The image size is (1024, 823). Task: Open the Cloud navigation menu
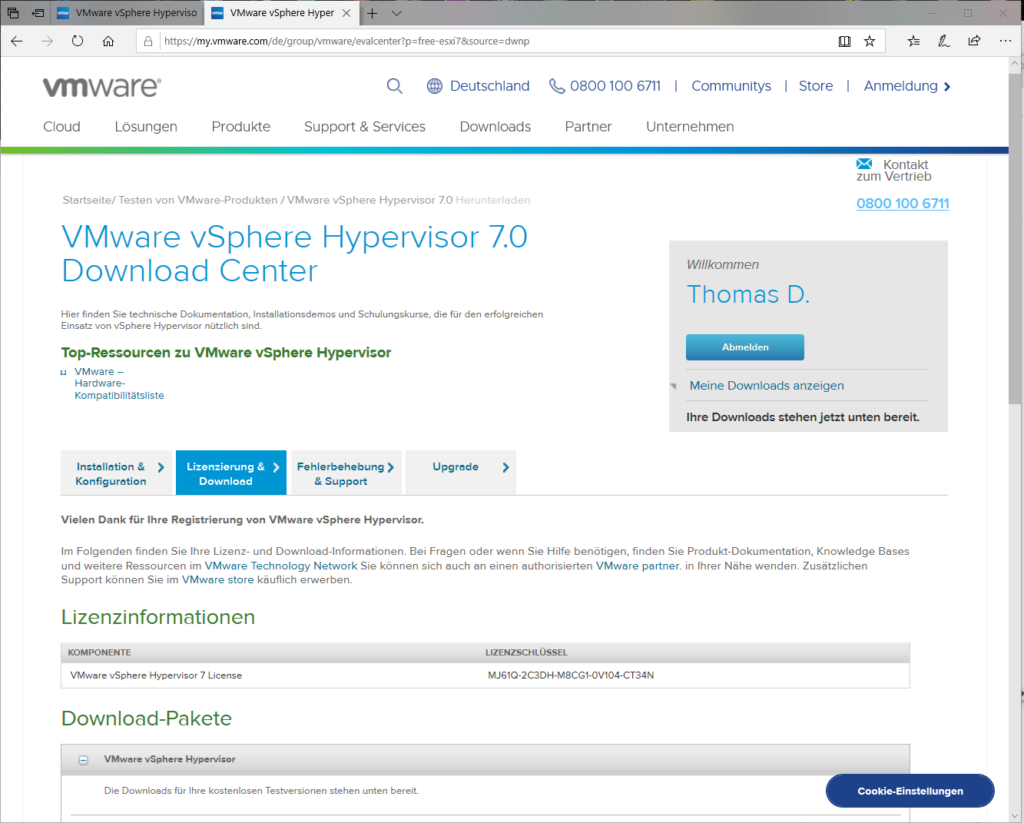pyautogui.click(x=62, y=127)
